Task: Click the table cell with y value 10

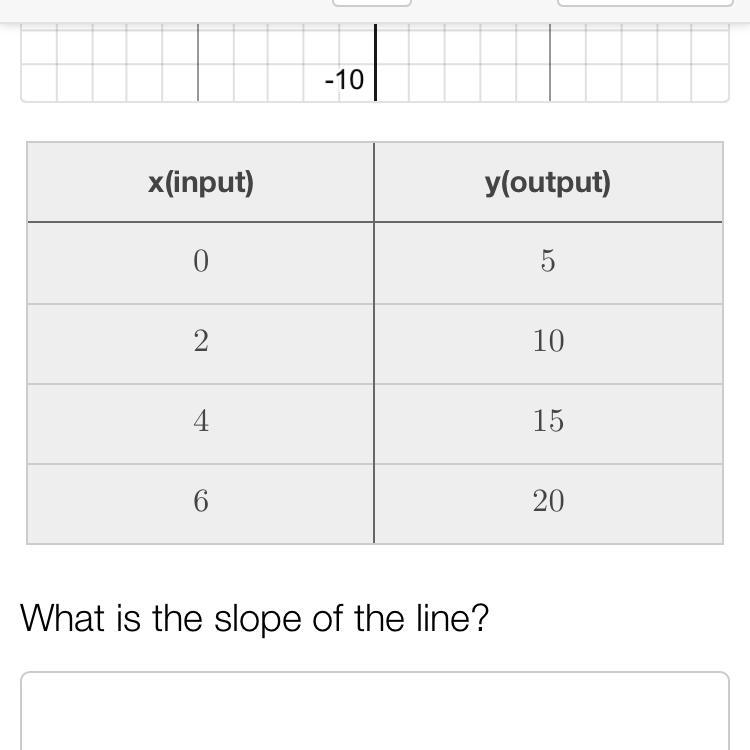Action: tap(548, 344)
